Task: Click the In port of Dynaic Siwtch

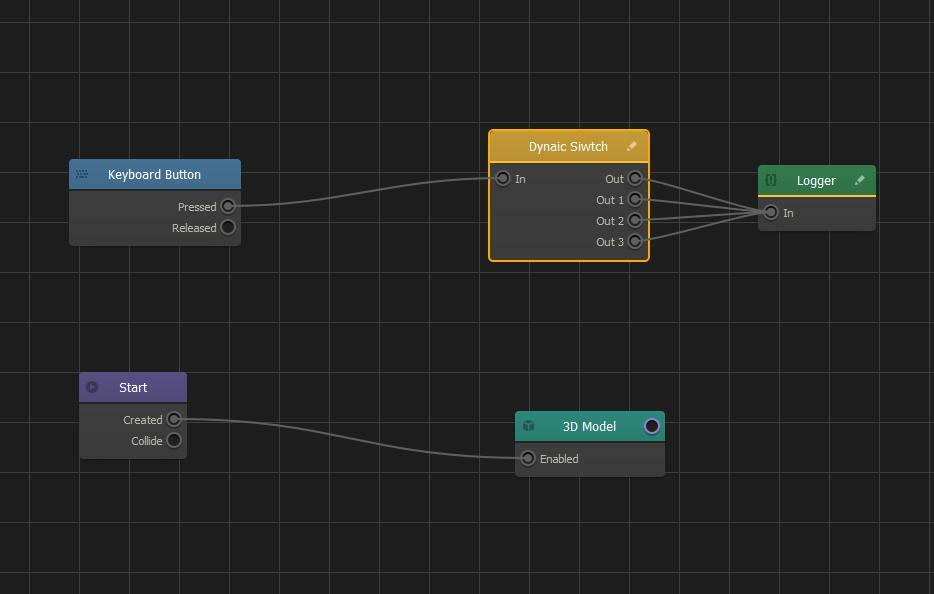Action: pos(503,179)
